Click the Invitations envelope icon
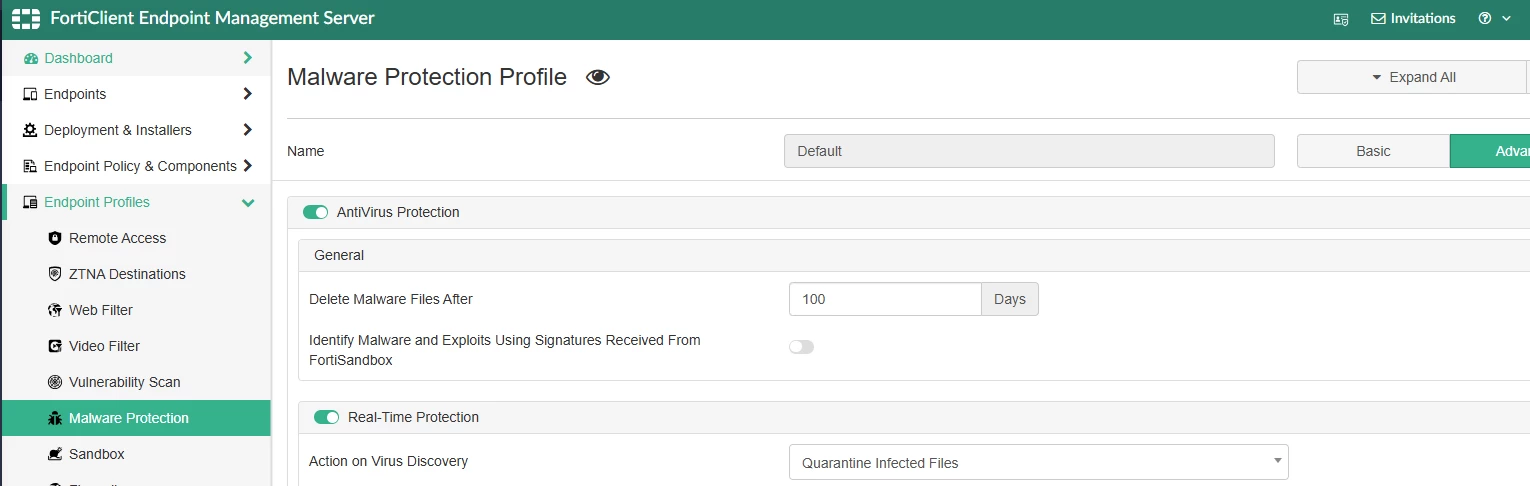The width and height of the screenshot is (1530, 486). click(x=1378, y=19)
